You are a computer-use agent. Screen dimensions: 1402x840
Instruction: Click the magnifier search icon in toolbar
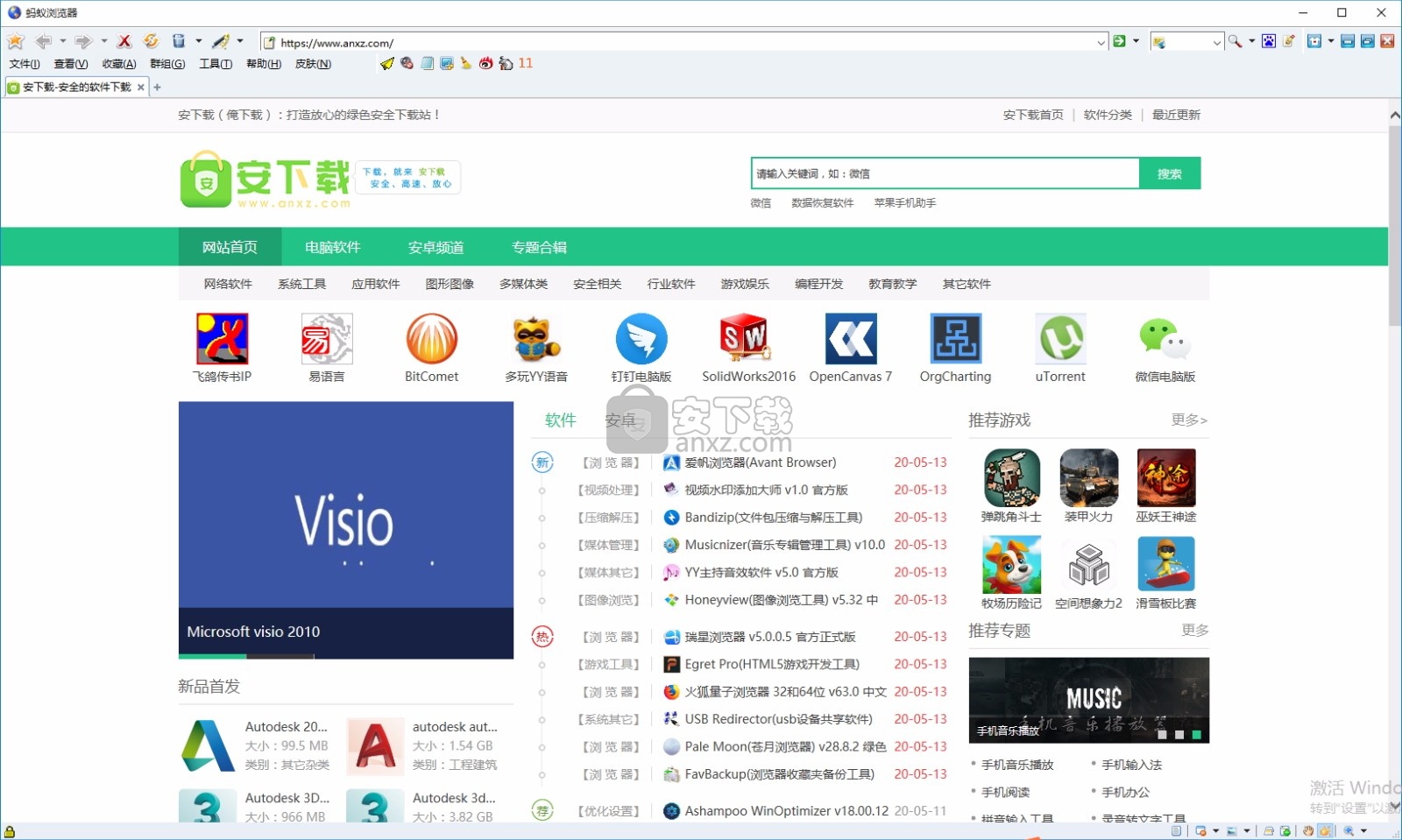coord(1236,41)
